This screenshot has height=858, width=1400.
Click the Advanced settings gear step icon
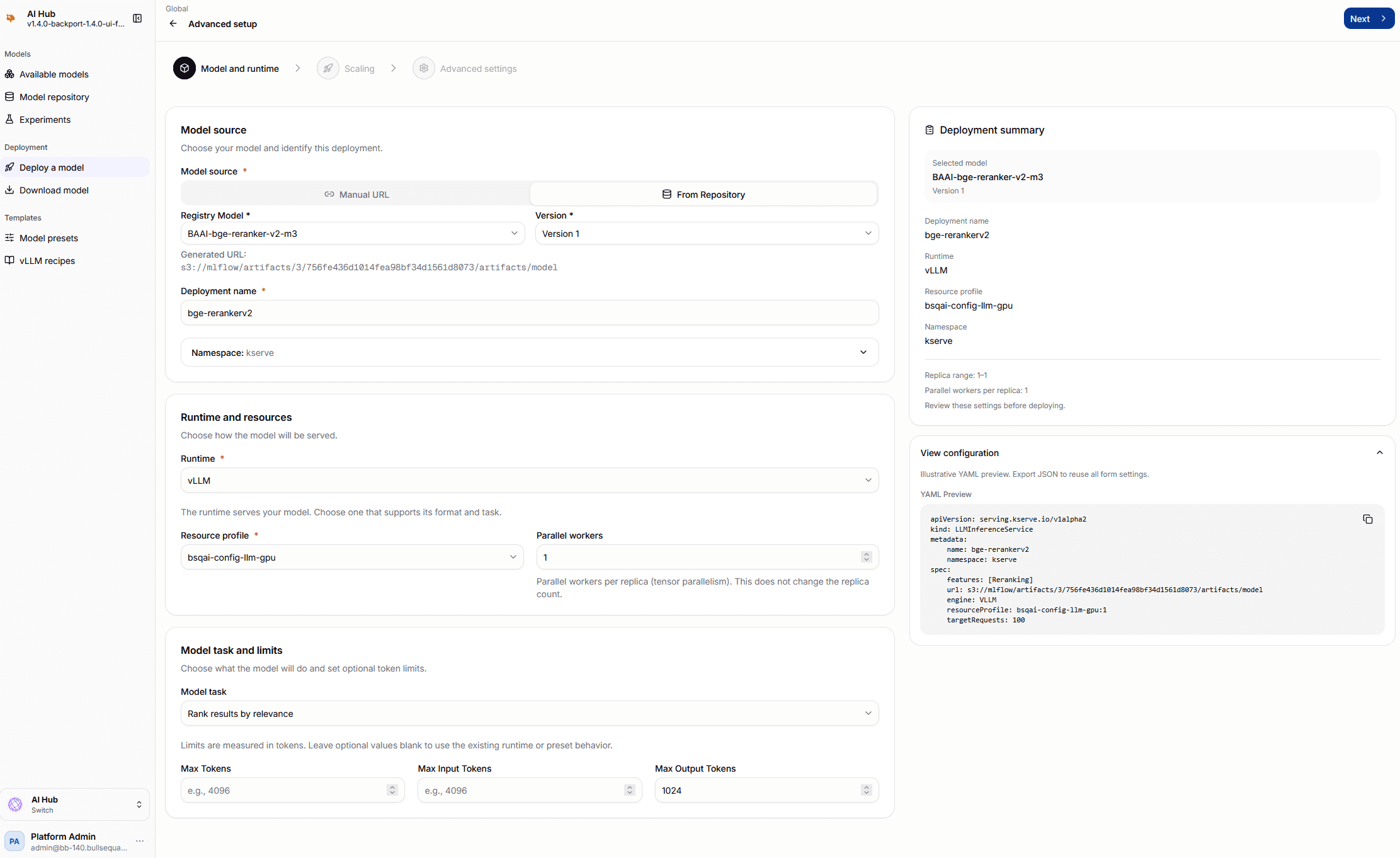point(424,68)
